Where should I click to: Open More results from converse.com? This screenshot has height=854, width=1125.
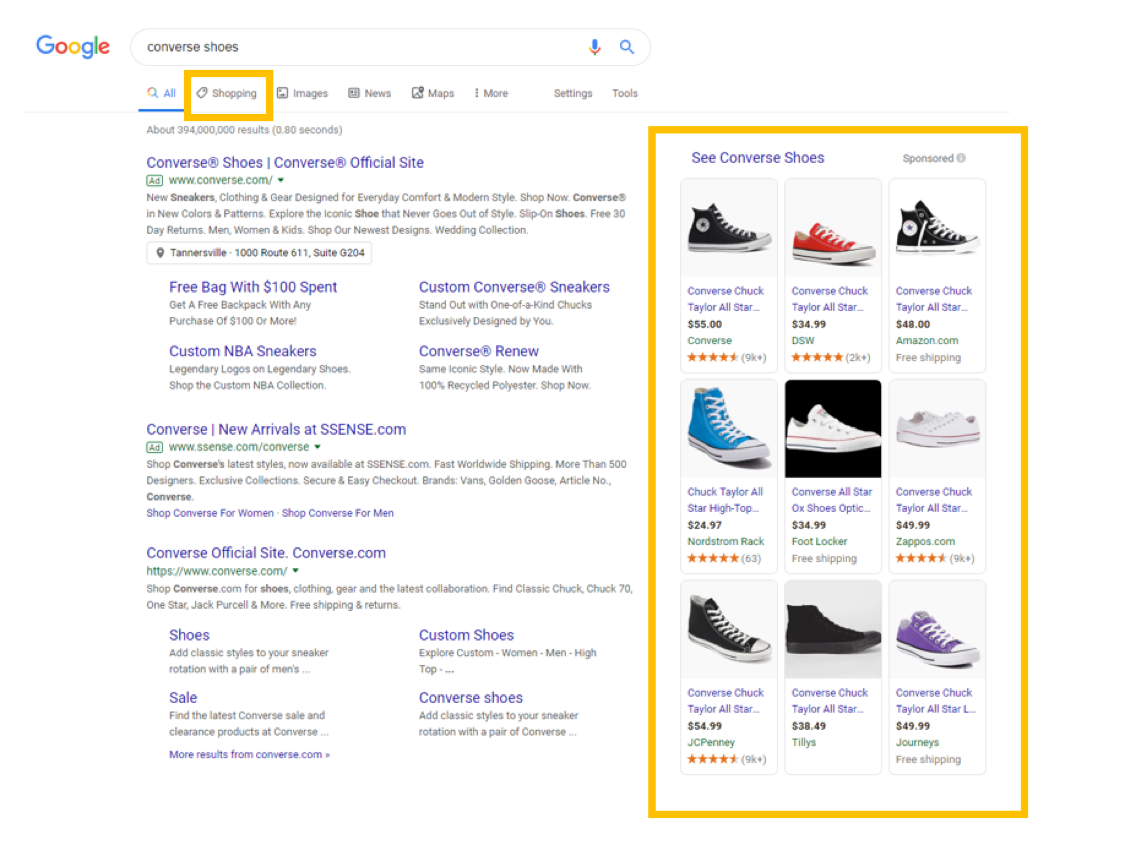[x=249, y=754]
